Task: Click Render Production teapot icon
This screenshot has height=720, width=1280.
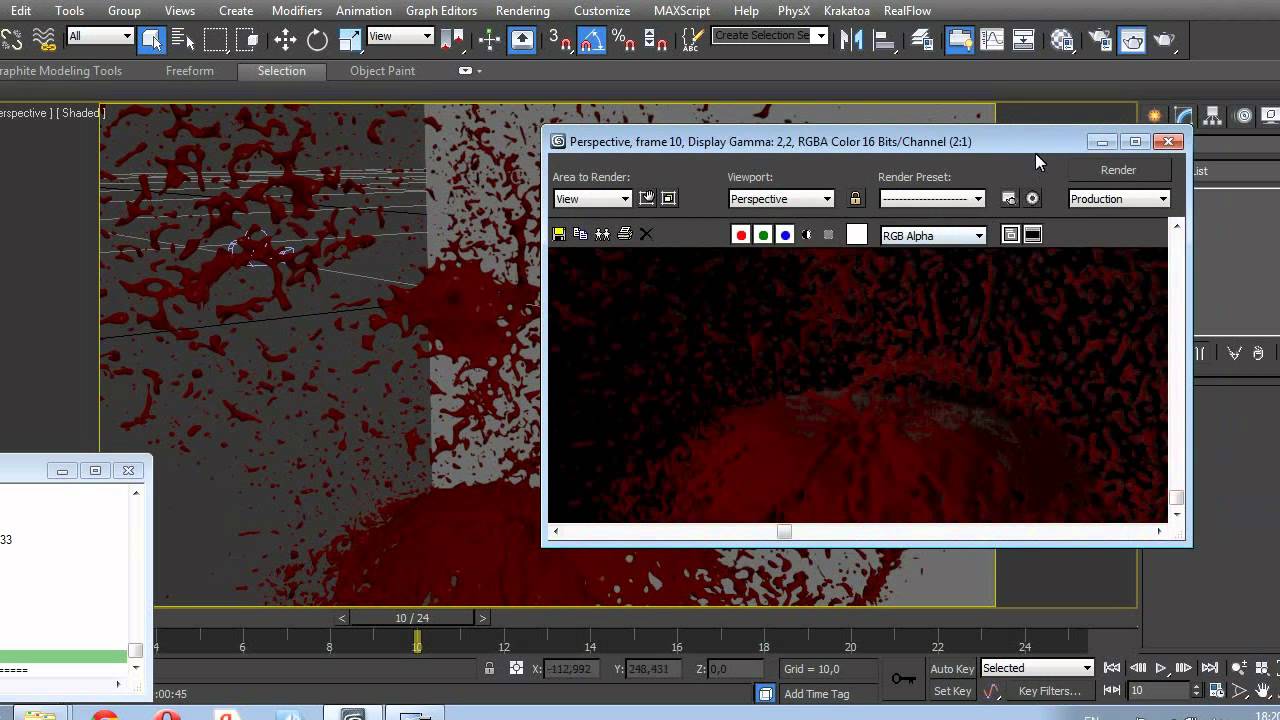Action: tap(1164, 39)
